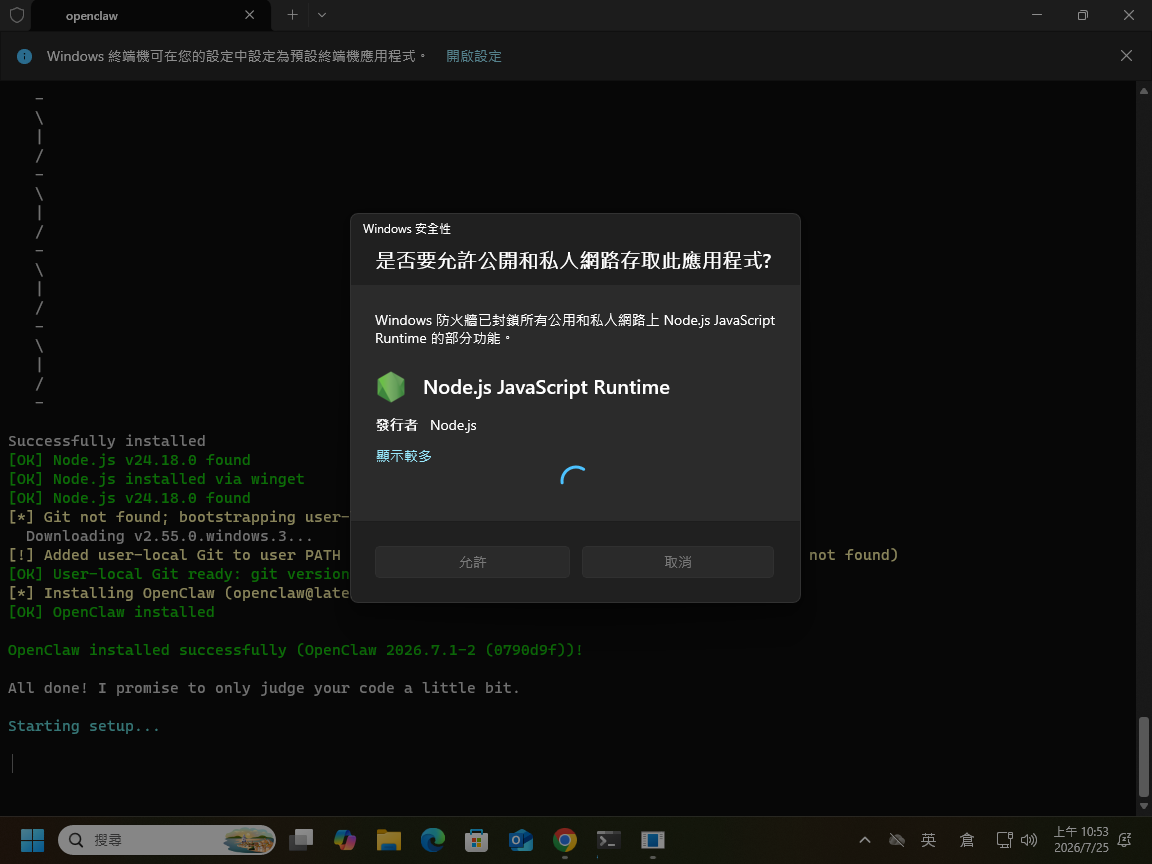Click the 'Starting setup...' terminal line
The height and width of the screenshot is (864, 1152).
84,726
